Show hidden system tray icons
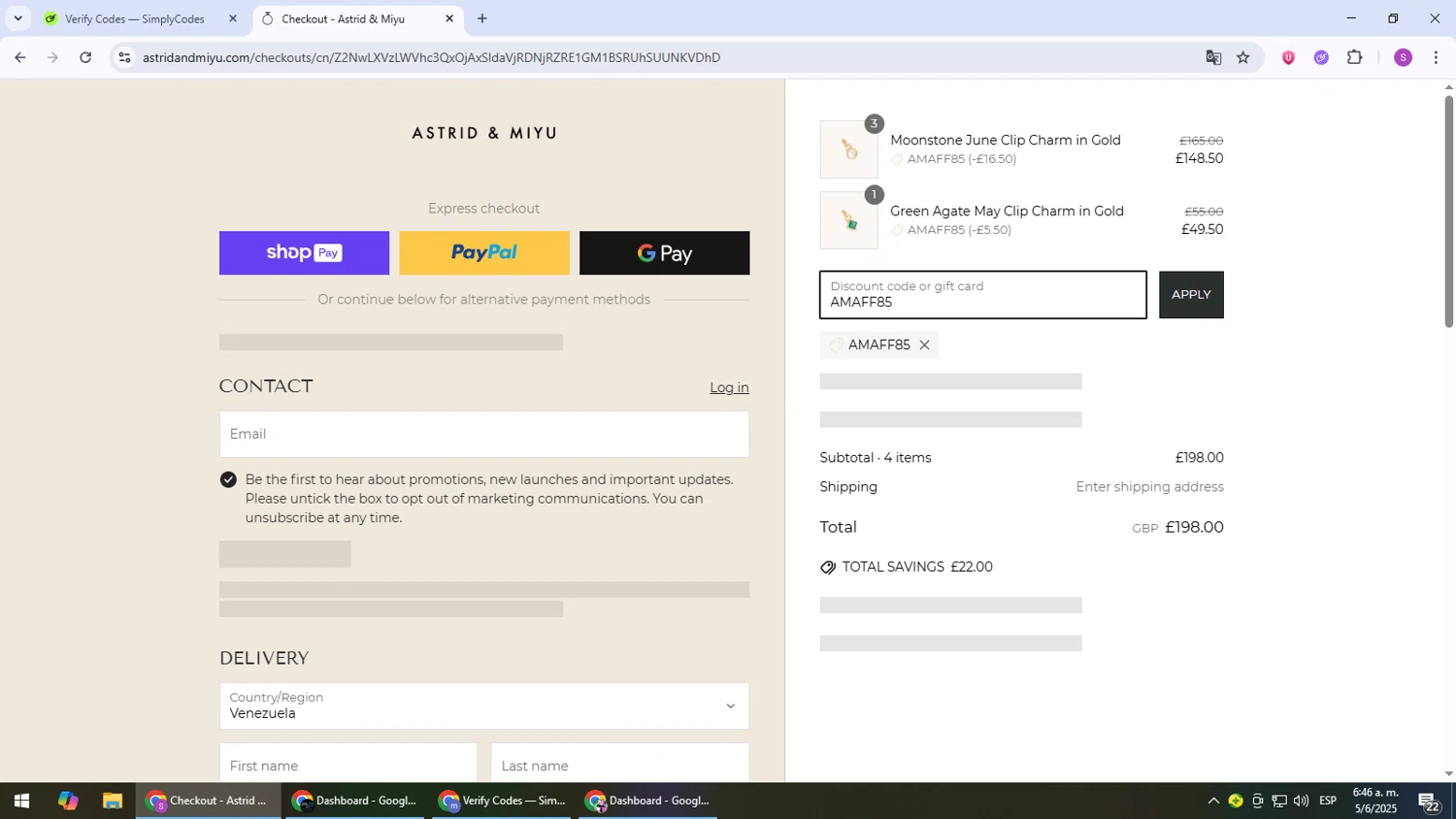 1212,801
